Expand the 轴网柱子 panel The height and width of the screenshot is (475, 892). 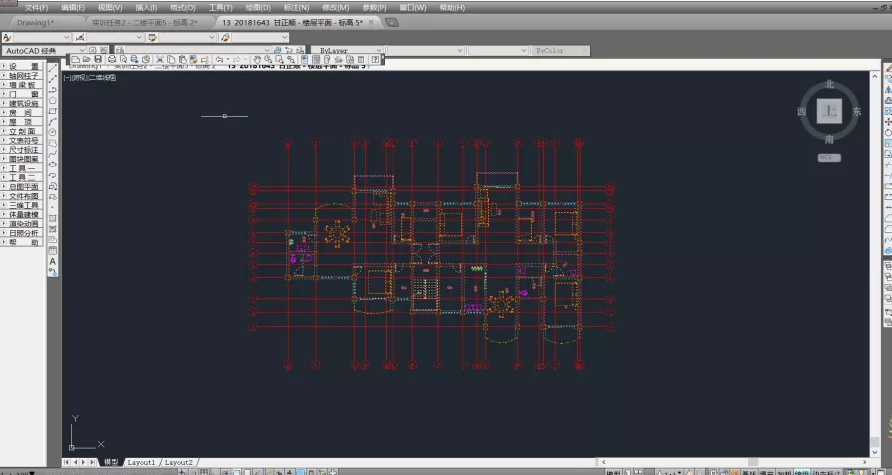(22, 76)
